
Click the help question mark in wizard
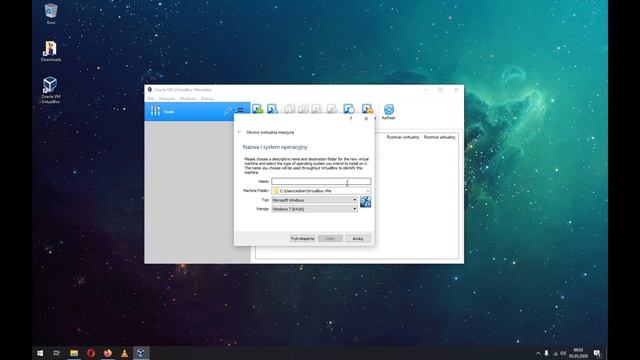click(x=351, y=118)
